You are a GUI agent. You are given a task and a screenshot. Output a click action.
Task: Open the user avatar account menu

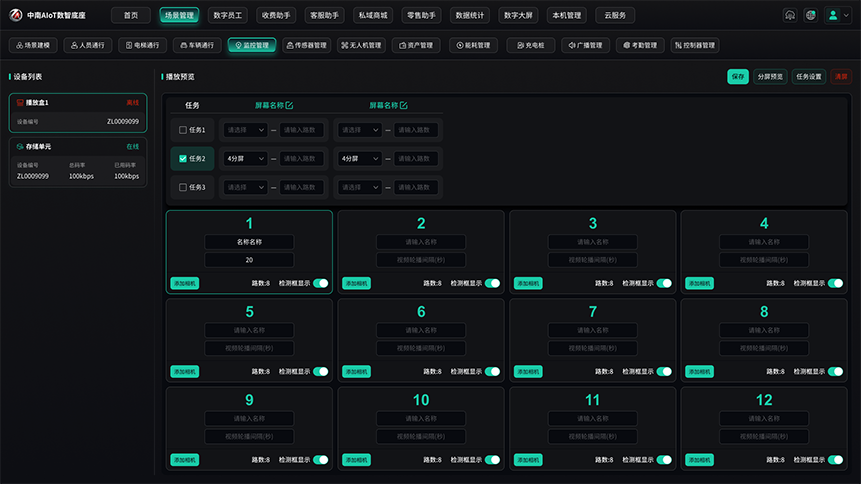pos(837,15)
